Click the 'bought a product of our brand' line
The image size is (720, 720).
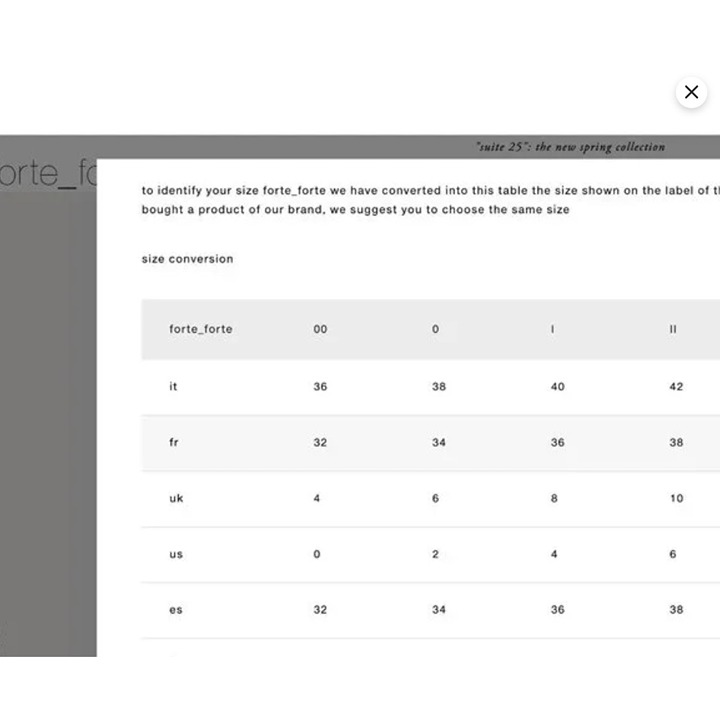pyautogui.click(x=355, y=210)
